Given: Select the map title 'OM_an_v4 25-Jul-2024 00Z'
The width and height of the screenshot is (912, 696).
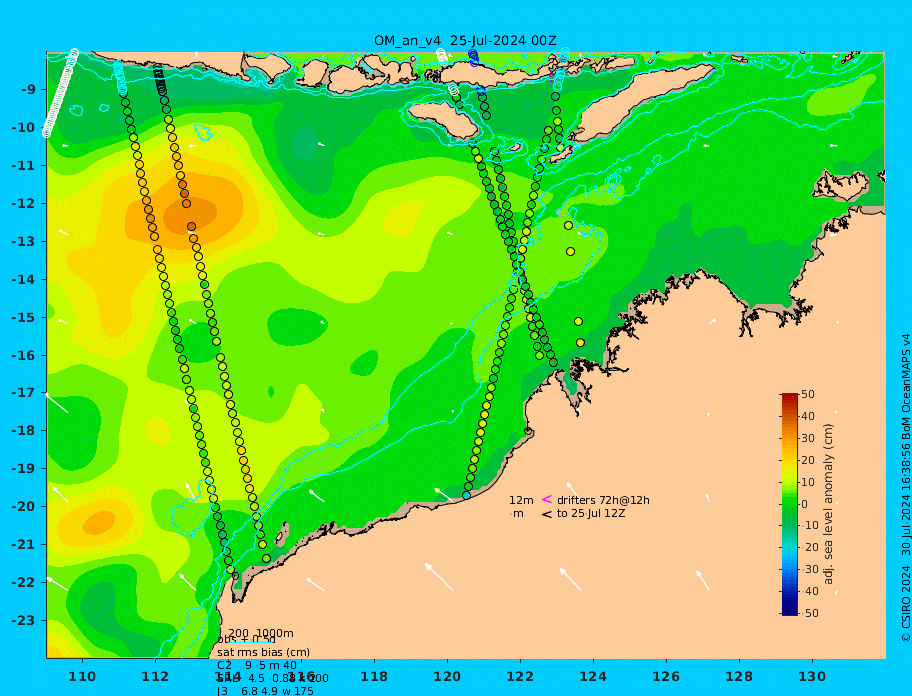Looking at the screenshot, I should click(465, 41).
